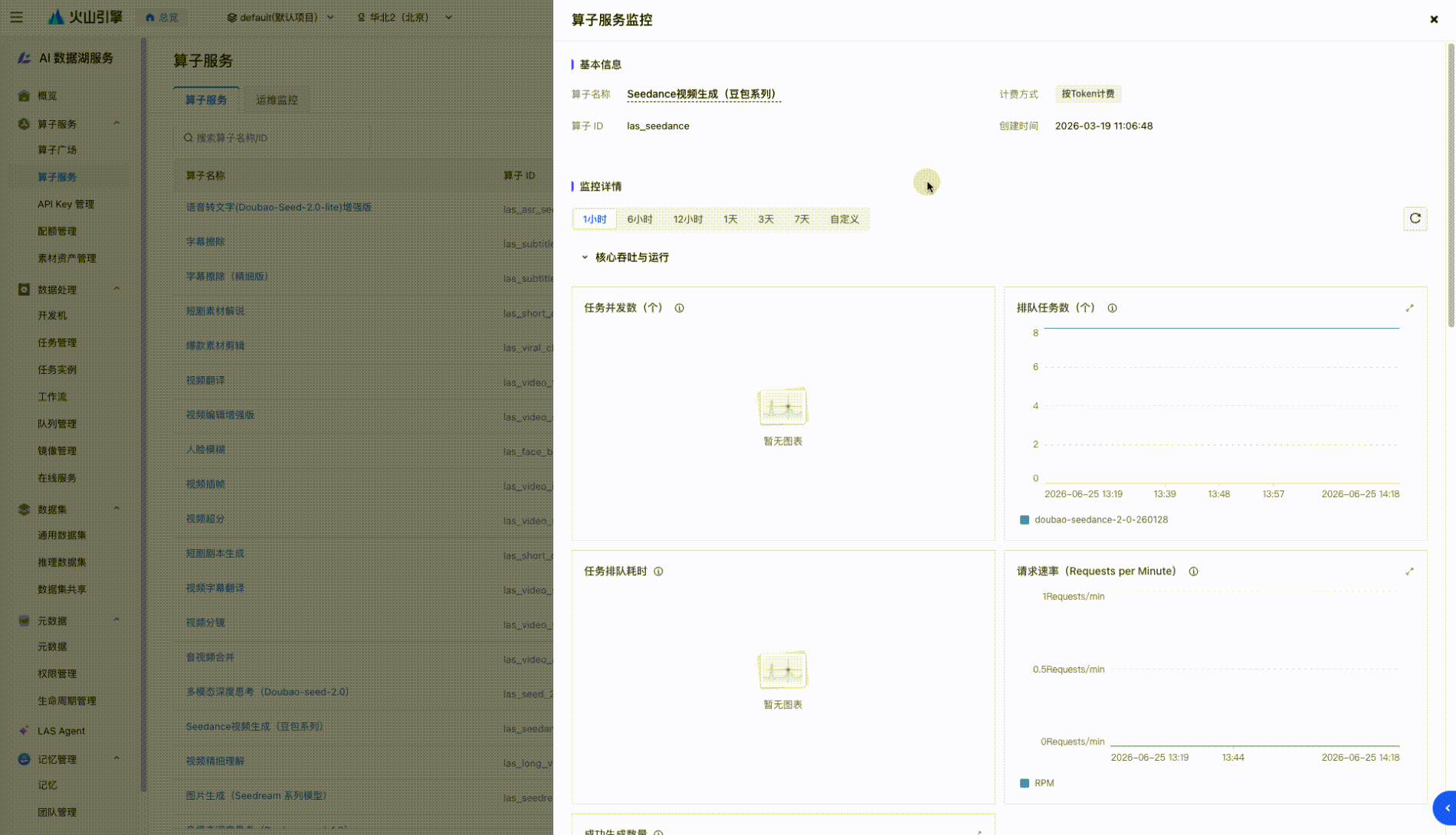Close the 算子服务监控 drawer
The width and height of the screenshot is (1456, 835).
(1434, 20)
